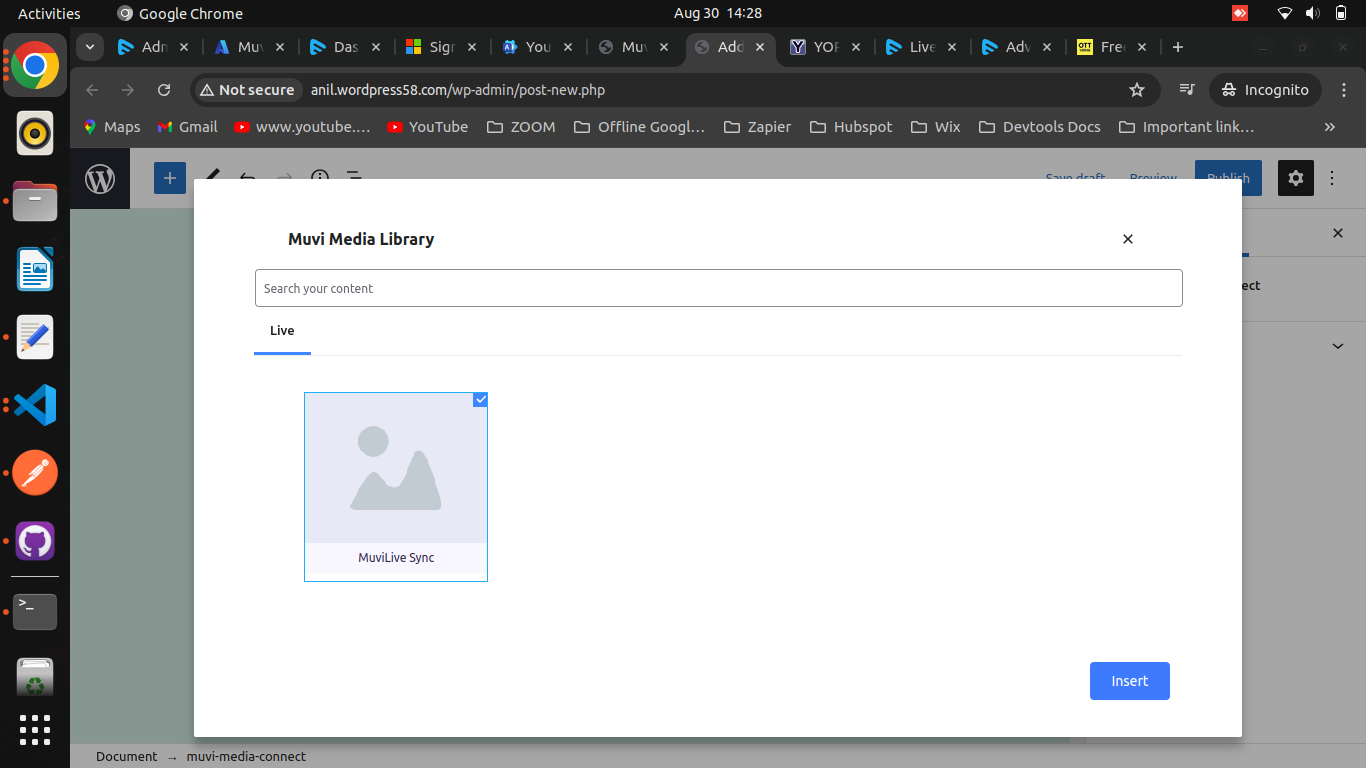Open the editor options three-dot menu

[1332, 178]
